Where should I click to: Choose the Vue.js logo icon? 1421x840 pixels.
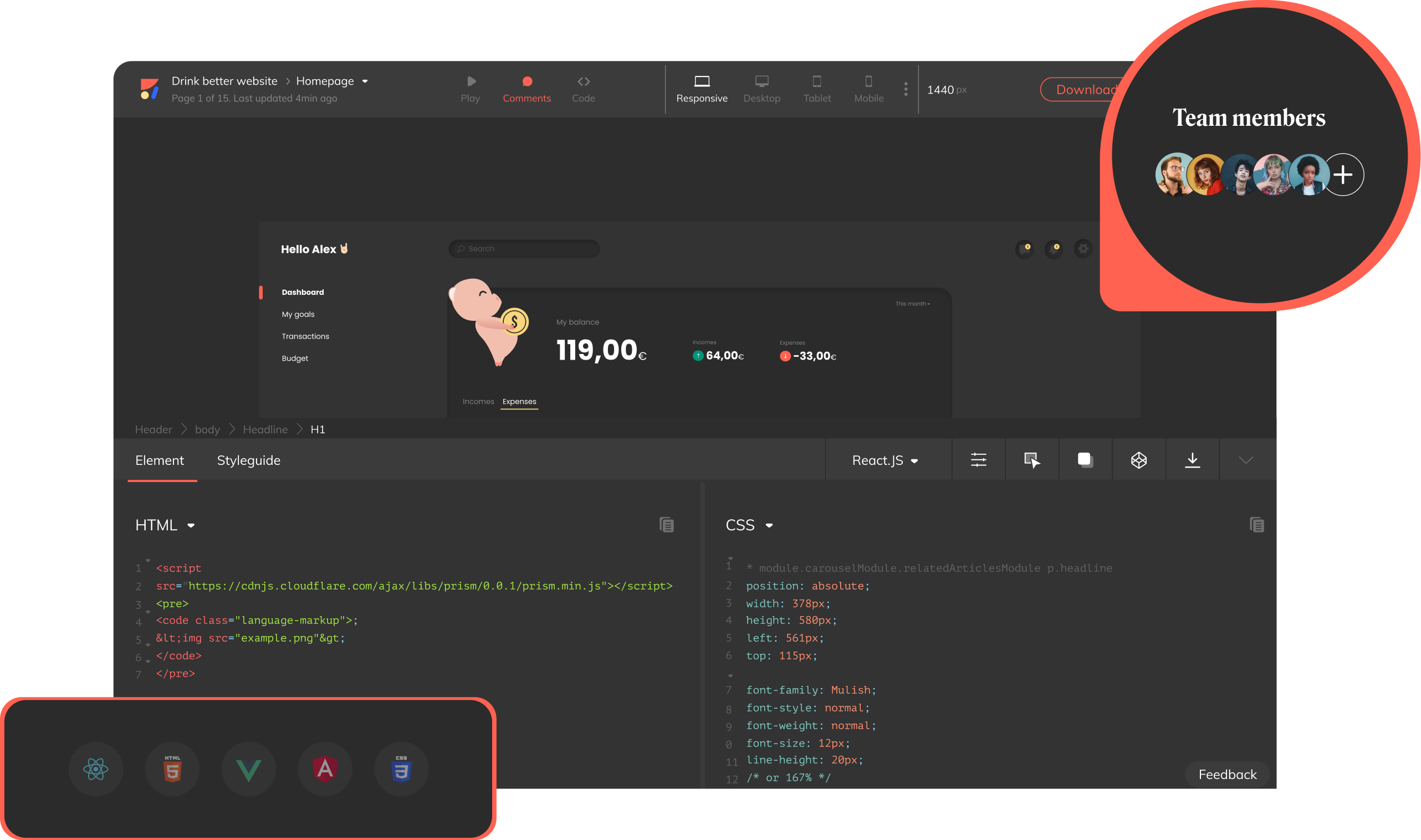coord(248,769)
